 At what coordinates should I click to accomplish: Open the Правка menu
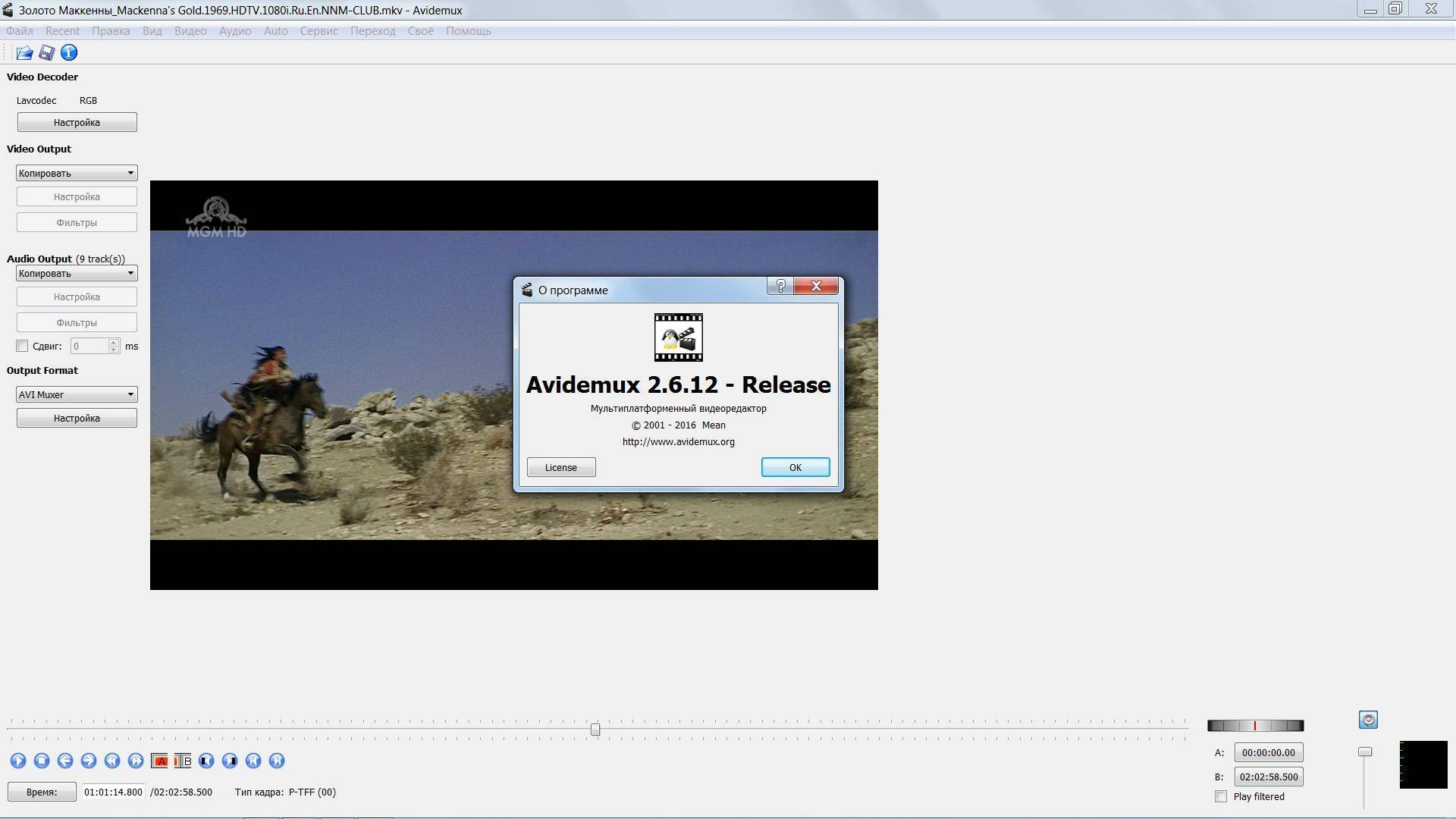[x=111, y=31]
